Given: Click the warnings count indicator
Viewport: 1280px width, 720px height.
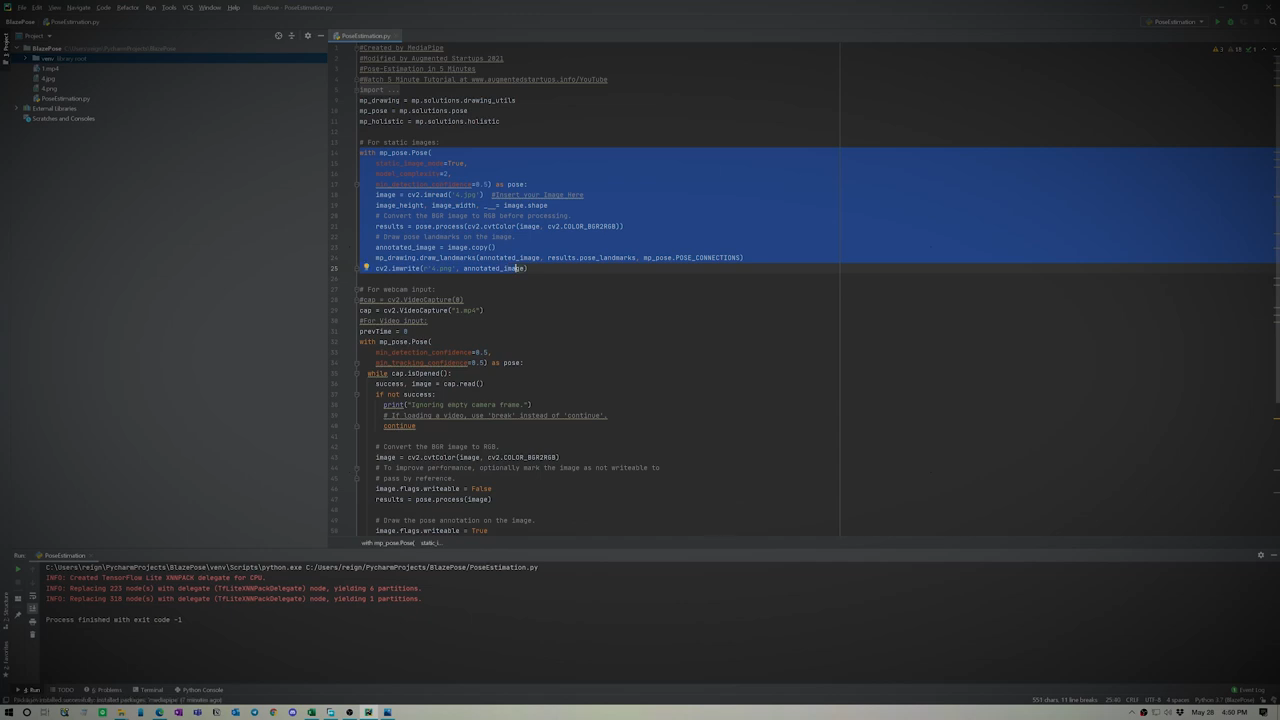Looking at the screenshot, I should [x=1218, y=49].
